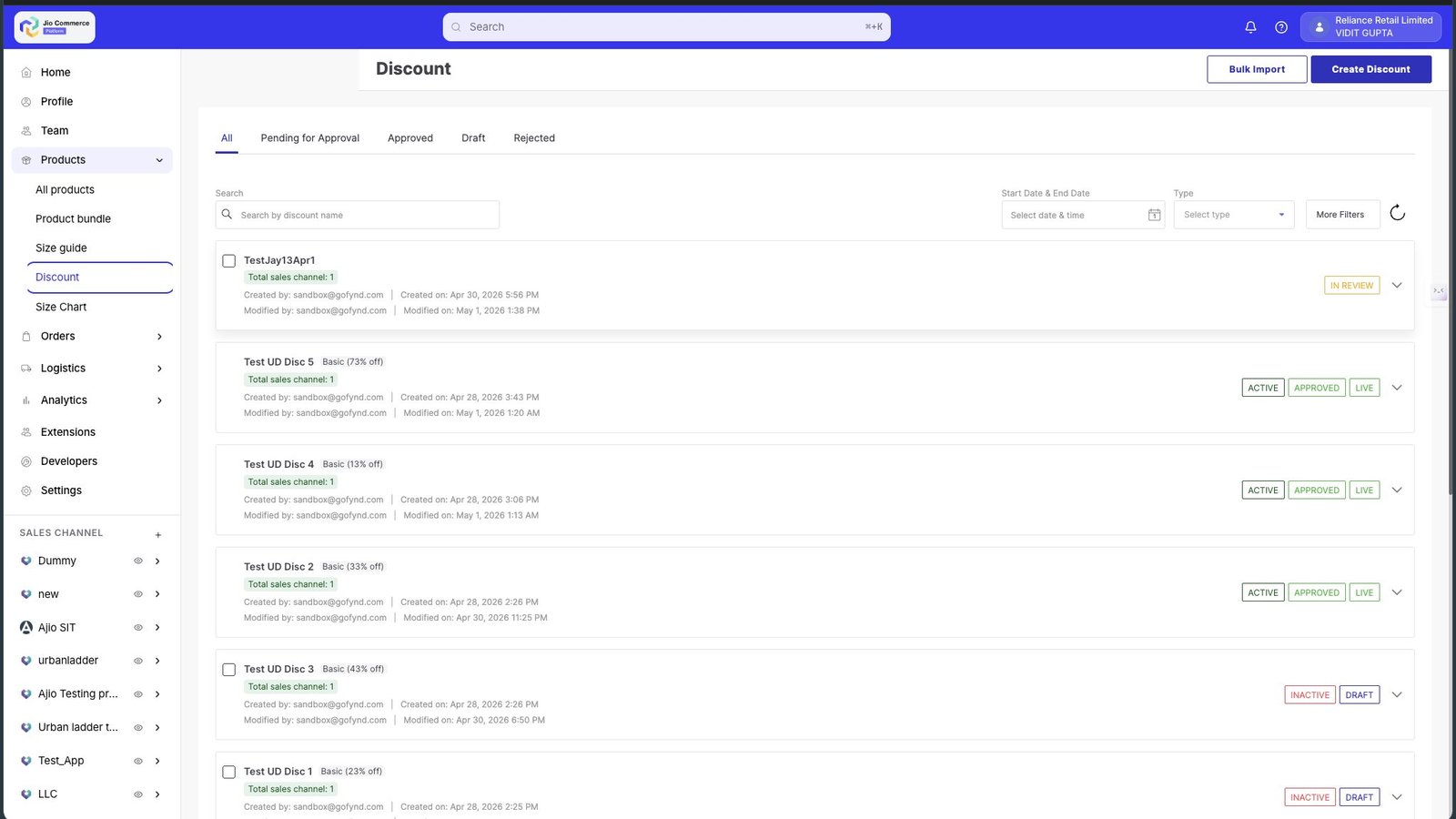This screenshot has width=1456, height=819.
Task: Toggle visibility eye for urbanladder channel
Action: [x=138, y=661]
